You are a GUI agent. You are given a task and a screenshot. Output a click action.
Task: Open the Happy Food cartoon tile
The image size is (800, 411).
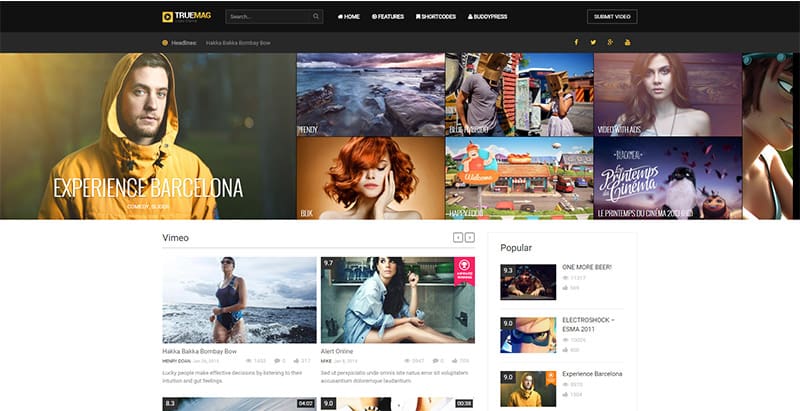[x=519, y=178]
